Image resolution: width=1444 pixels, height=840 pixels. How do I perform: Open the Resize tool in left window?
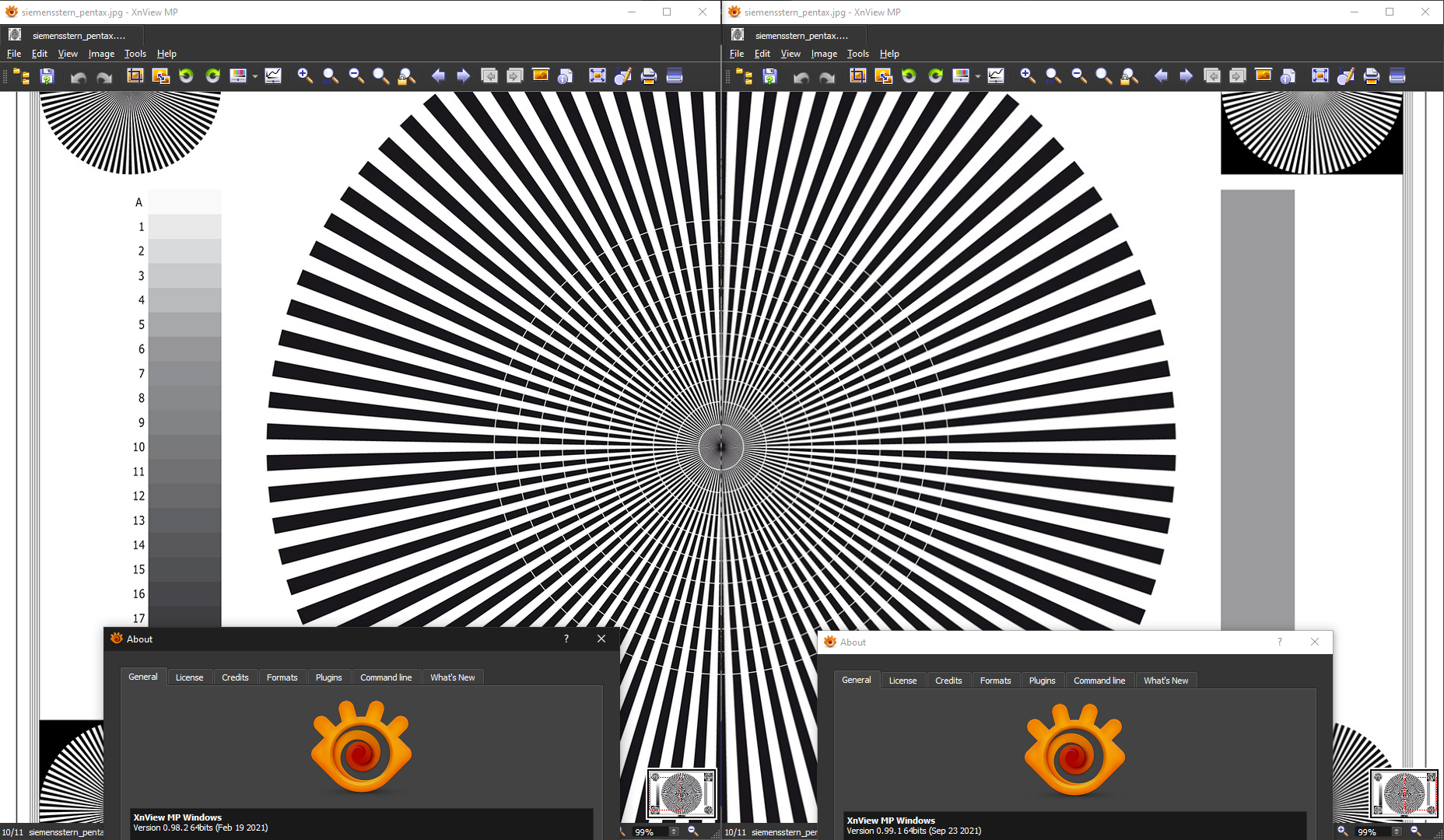click(160, 75)
